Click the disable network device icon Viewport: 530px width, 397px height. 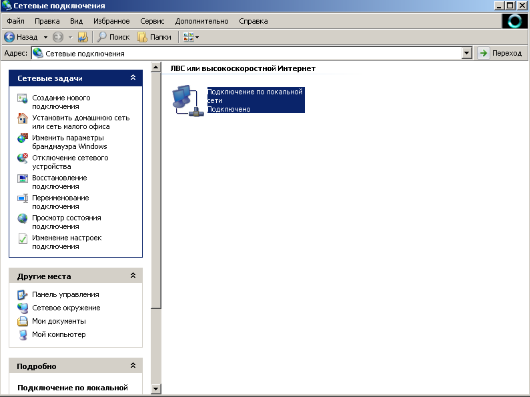[22, 158]
